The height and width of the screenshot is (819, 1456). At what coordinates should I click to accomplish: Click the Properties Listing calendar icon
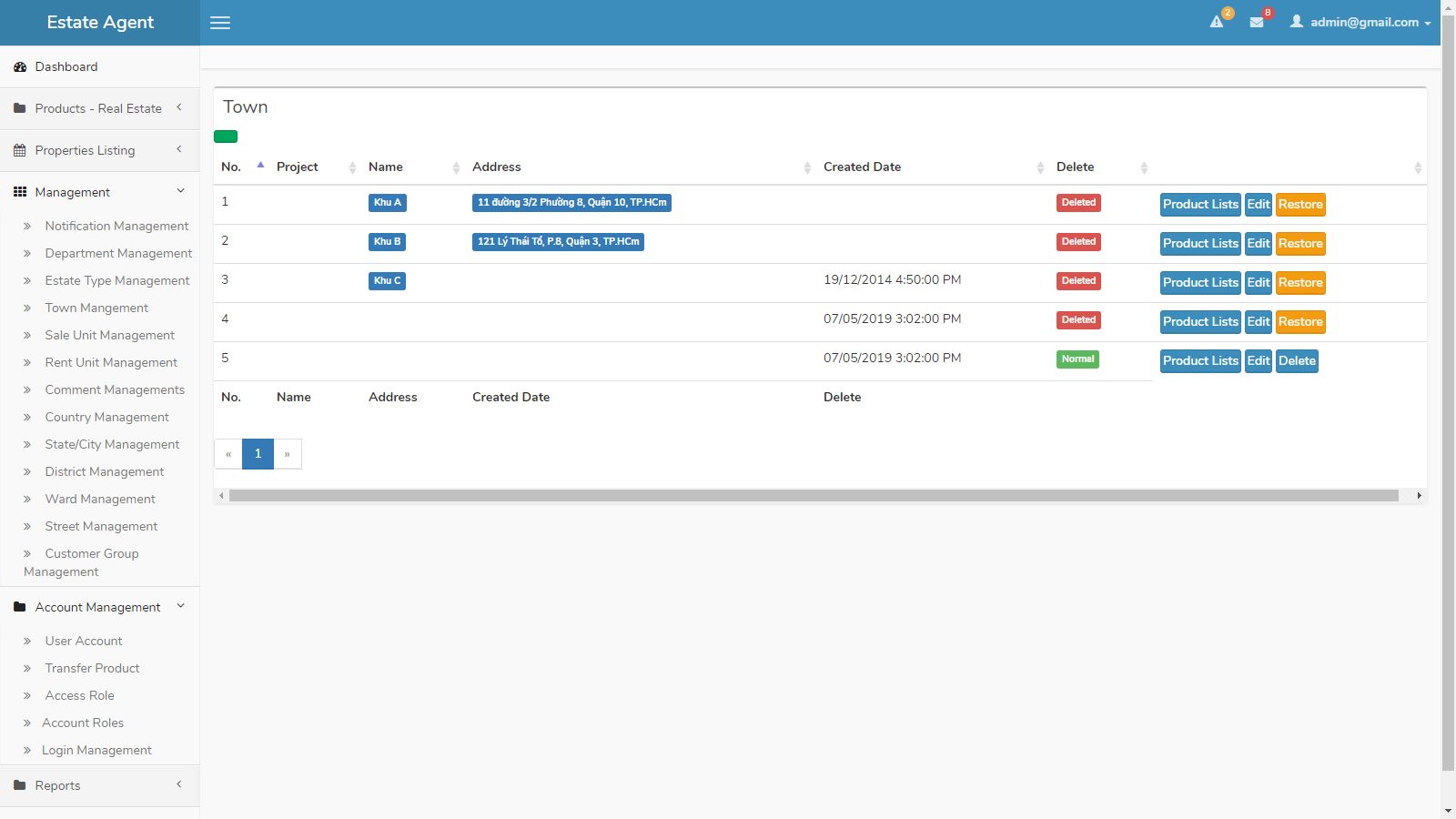[x=20, y=151]
